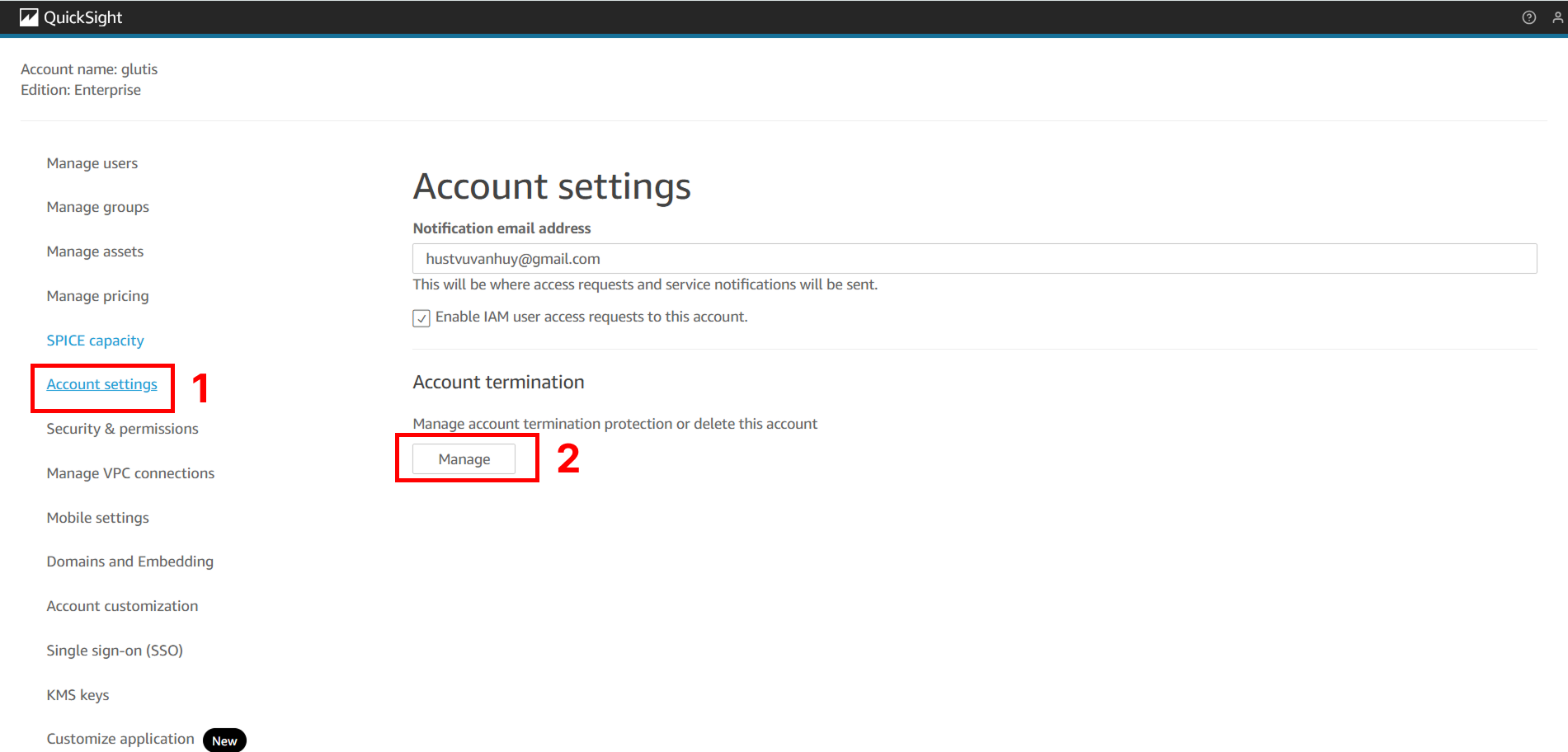Click the QuickSight logo icon
Image resolution: width=1568 pixels, height=752 pixels.
coord(29,17)
